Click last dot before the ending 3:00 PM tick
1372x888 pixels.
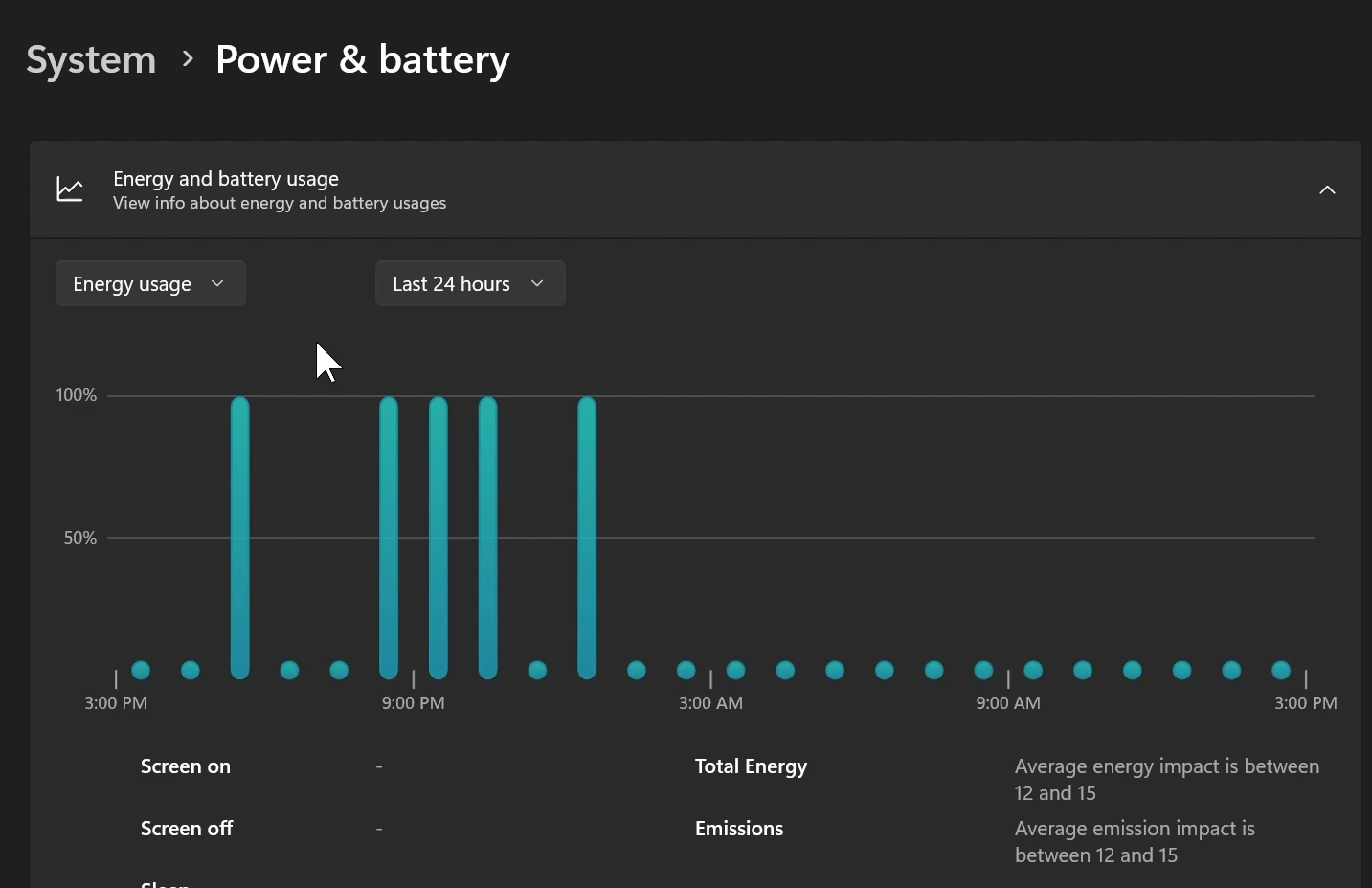[1281, 670]
